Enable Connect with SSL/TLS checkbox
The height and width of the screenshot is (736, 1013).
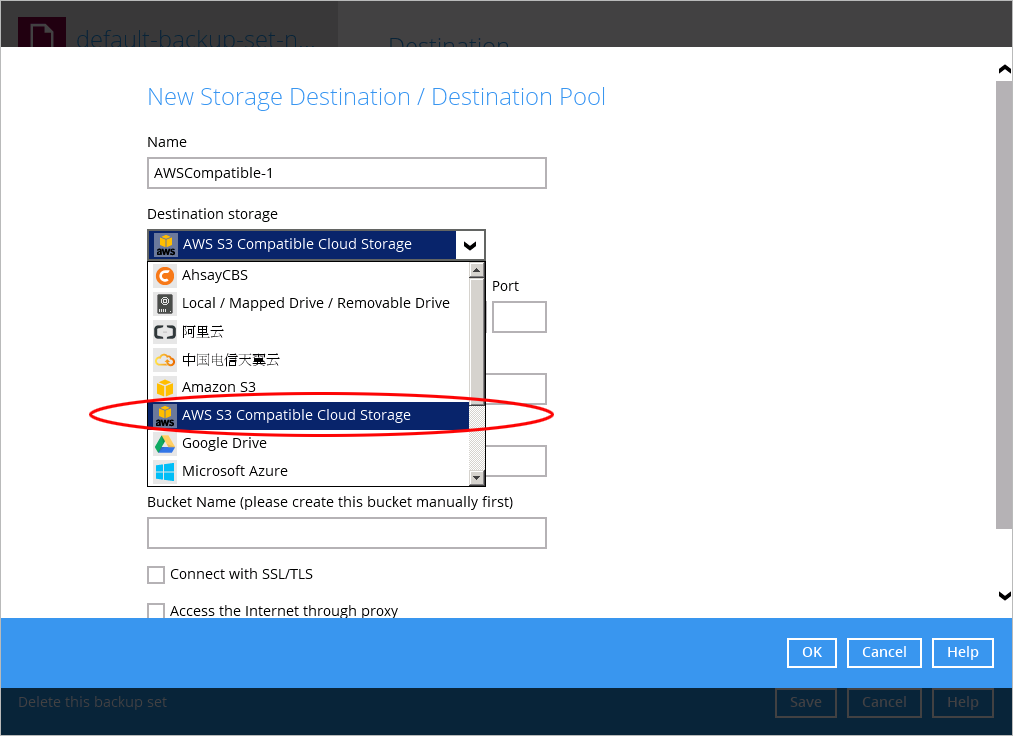pyautogui.click(x=156, y=575)
